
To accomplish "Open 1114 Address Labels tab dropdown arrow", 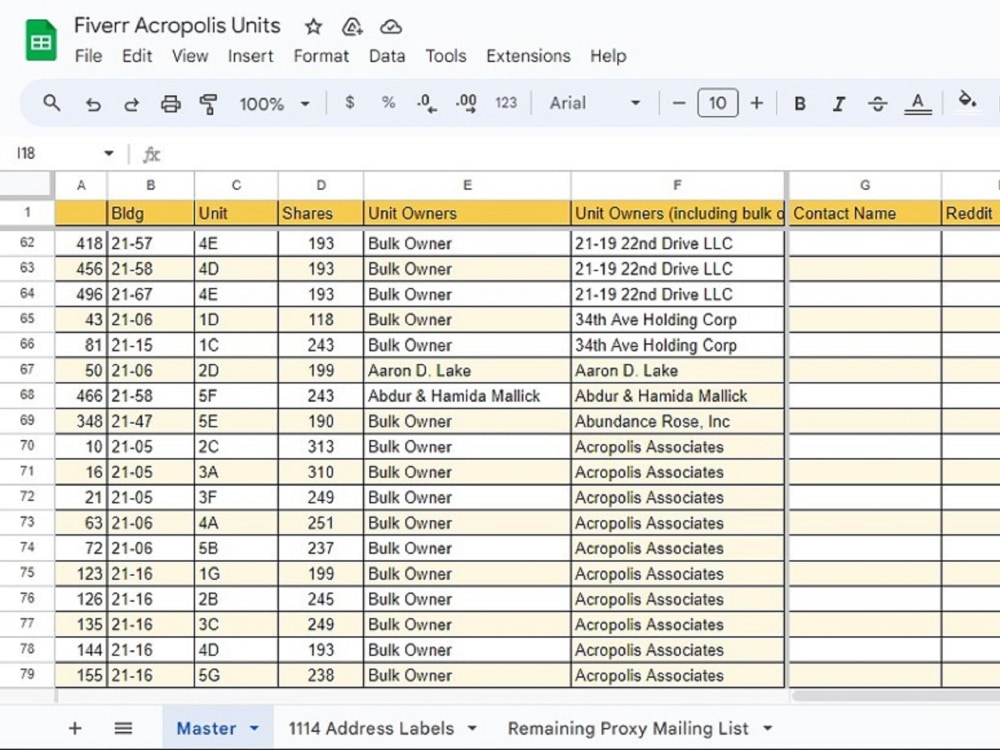I will click(472, 728).
